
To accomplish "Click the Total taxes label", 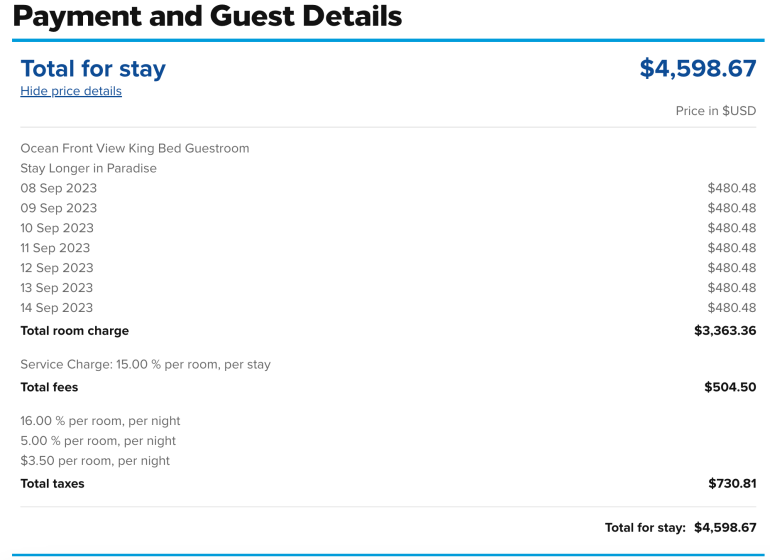I will tap(52, 484).
